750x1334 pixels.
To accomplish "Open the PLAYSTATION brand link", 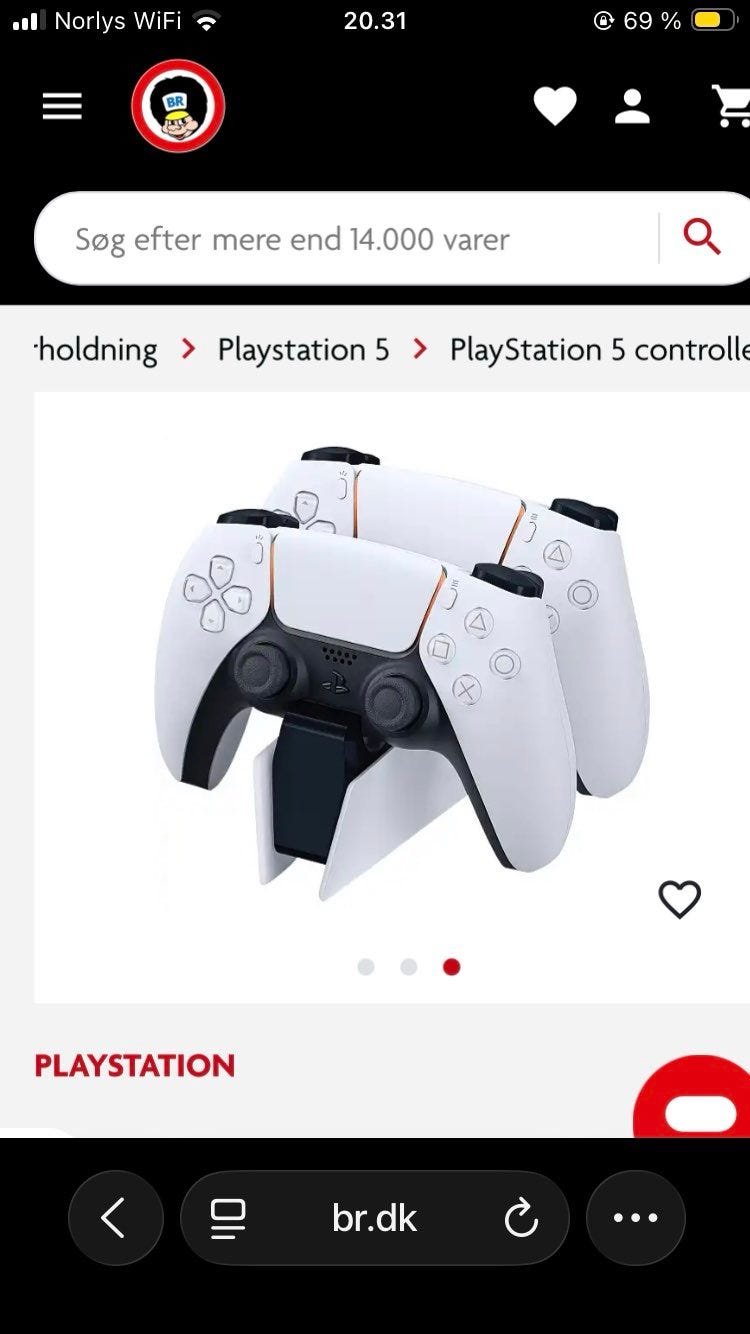I will click(x=135, y=1066).
